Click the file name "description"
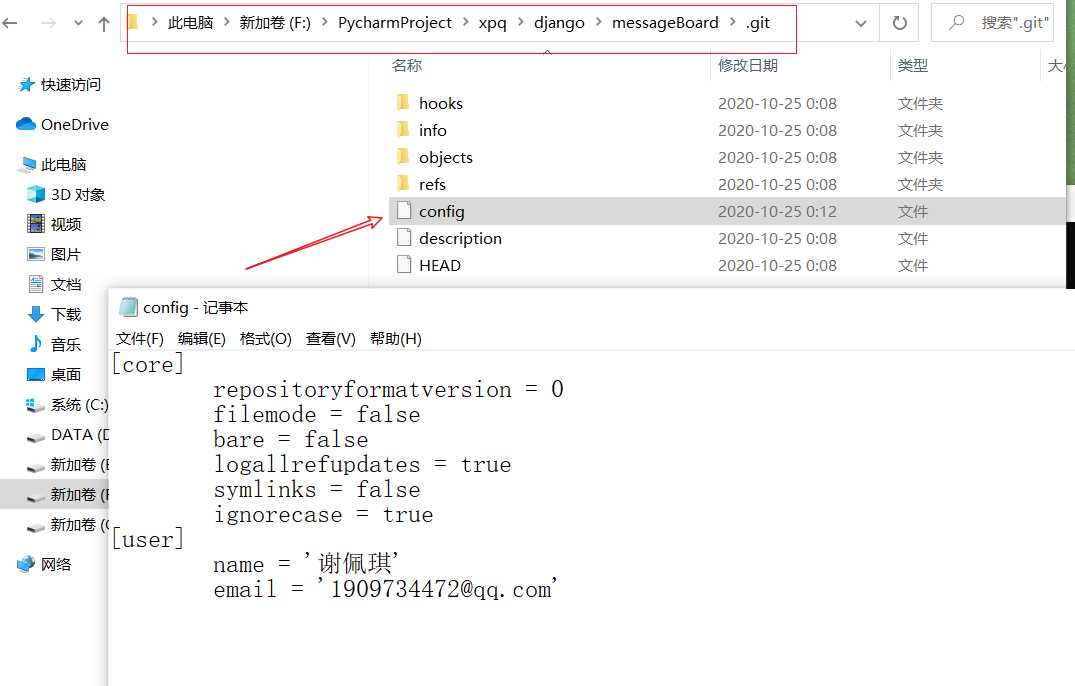The width and height of the screenshot is (1075, 686). [460, 238]
